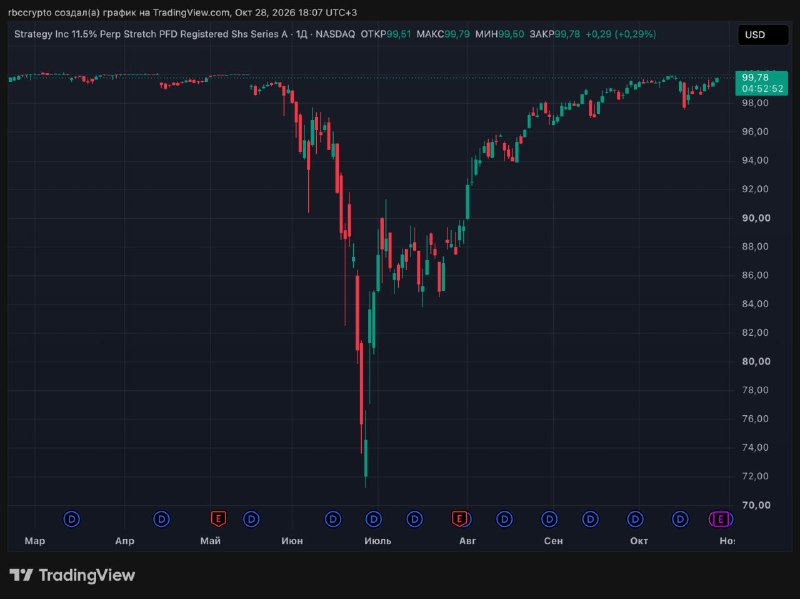Viewport: 800px width, 599px height.
Task: Select the D dividend marker midway between Авг and Сен
Action: (505, 519)
